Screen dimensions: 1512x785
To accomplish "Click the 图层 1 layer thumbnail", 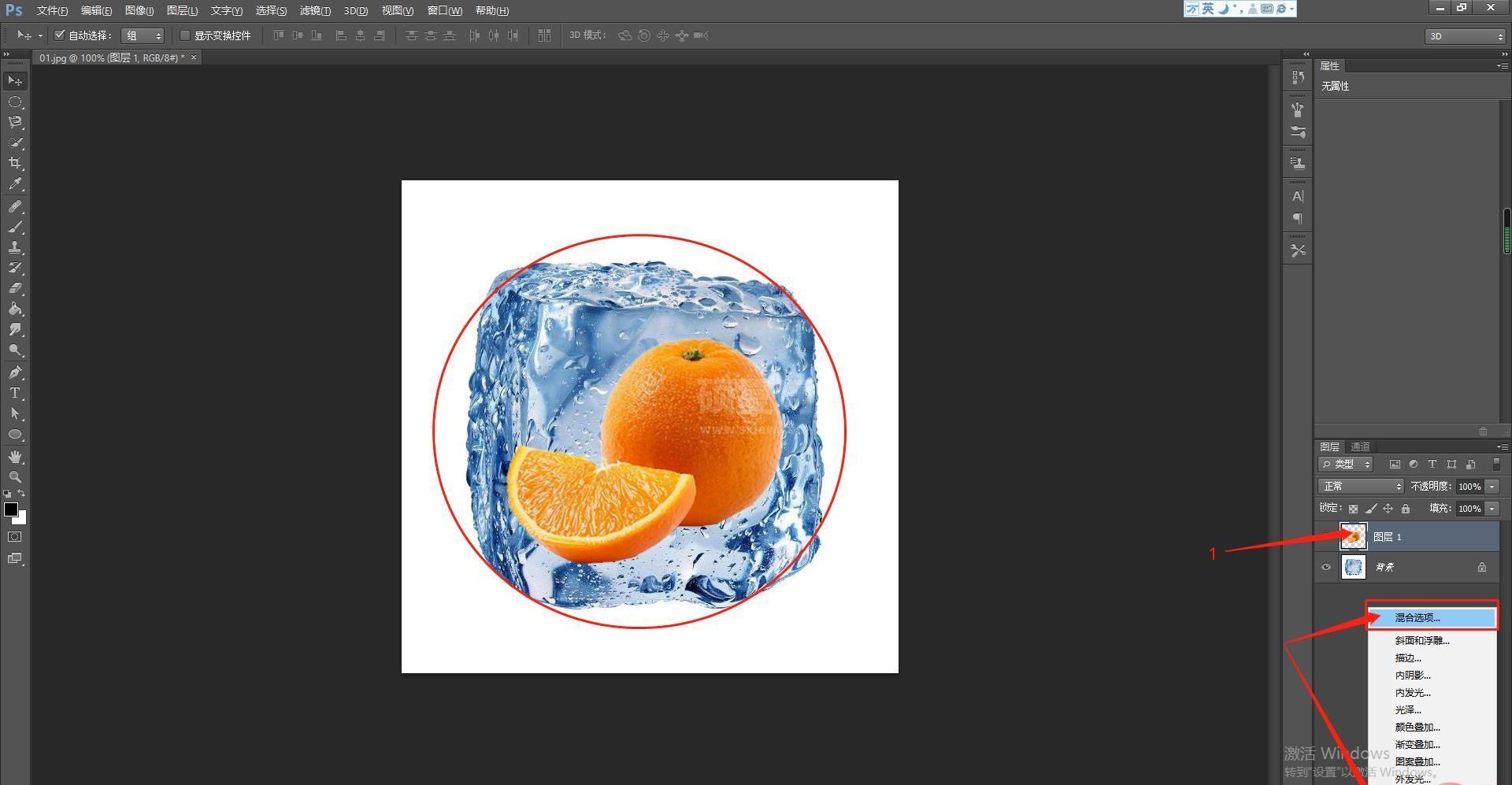I will click(1354, 537).
